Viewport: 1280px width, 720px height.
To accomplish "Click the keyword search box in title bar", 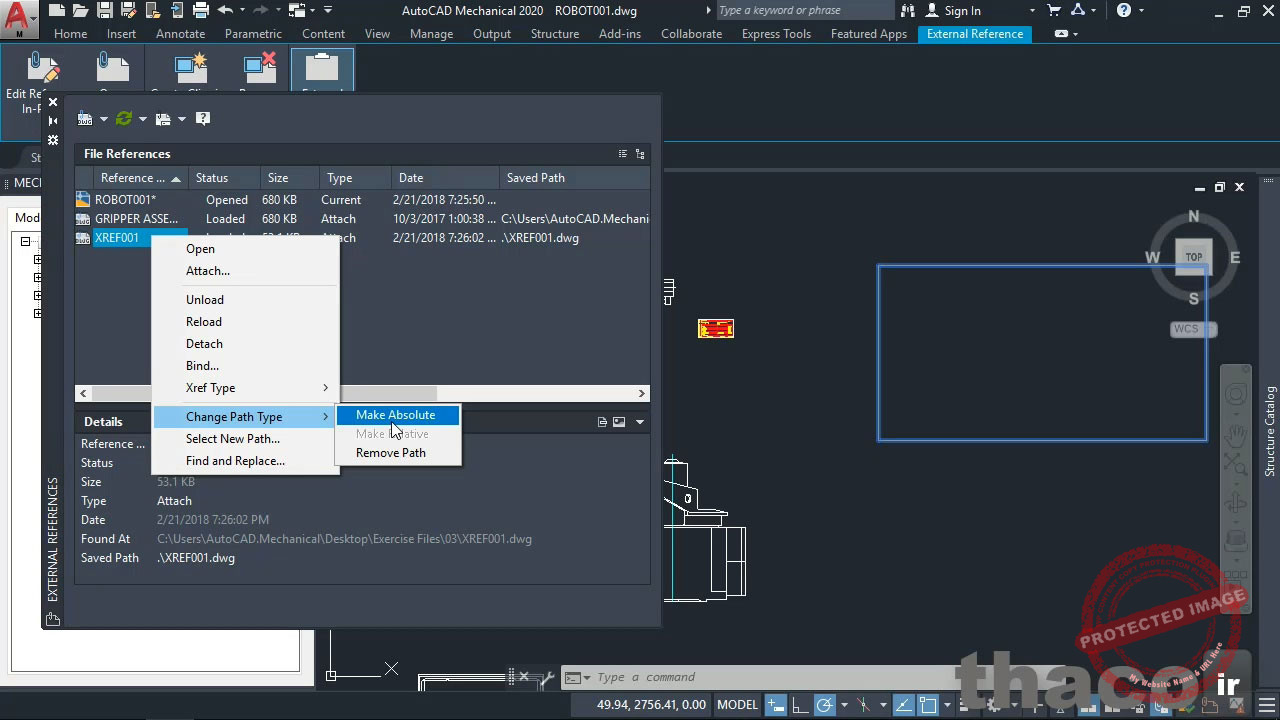I will point(805,10).
